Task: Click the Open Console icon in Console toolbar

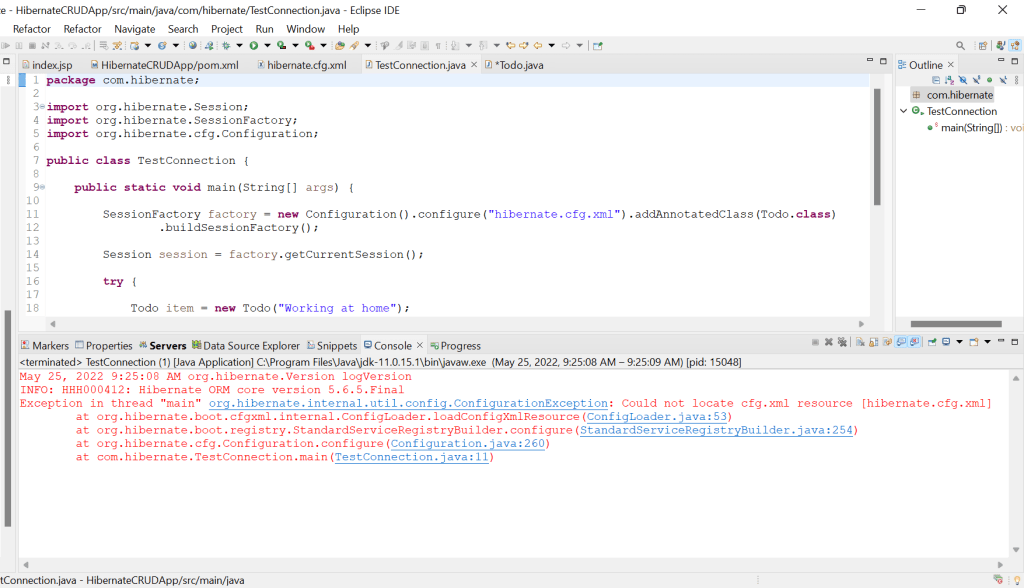Action: [x=974, y=342]
